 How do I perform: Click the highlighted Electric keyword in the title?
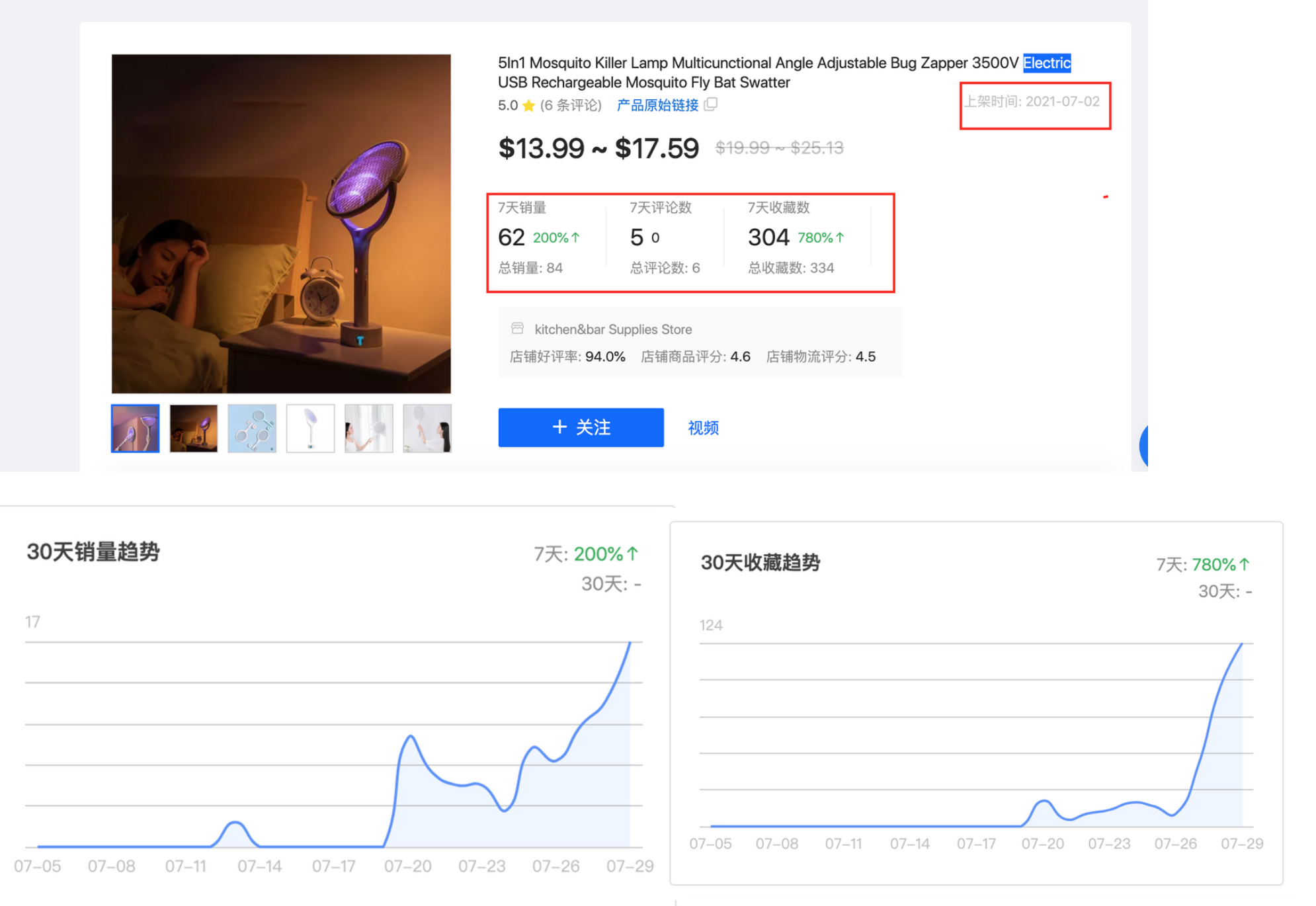1046,63
